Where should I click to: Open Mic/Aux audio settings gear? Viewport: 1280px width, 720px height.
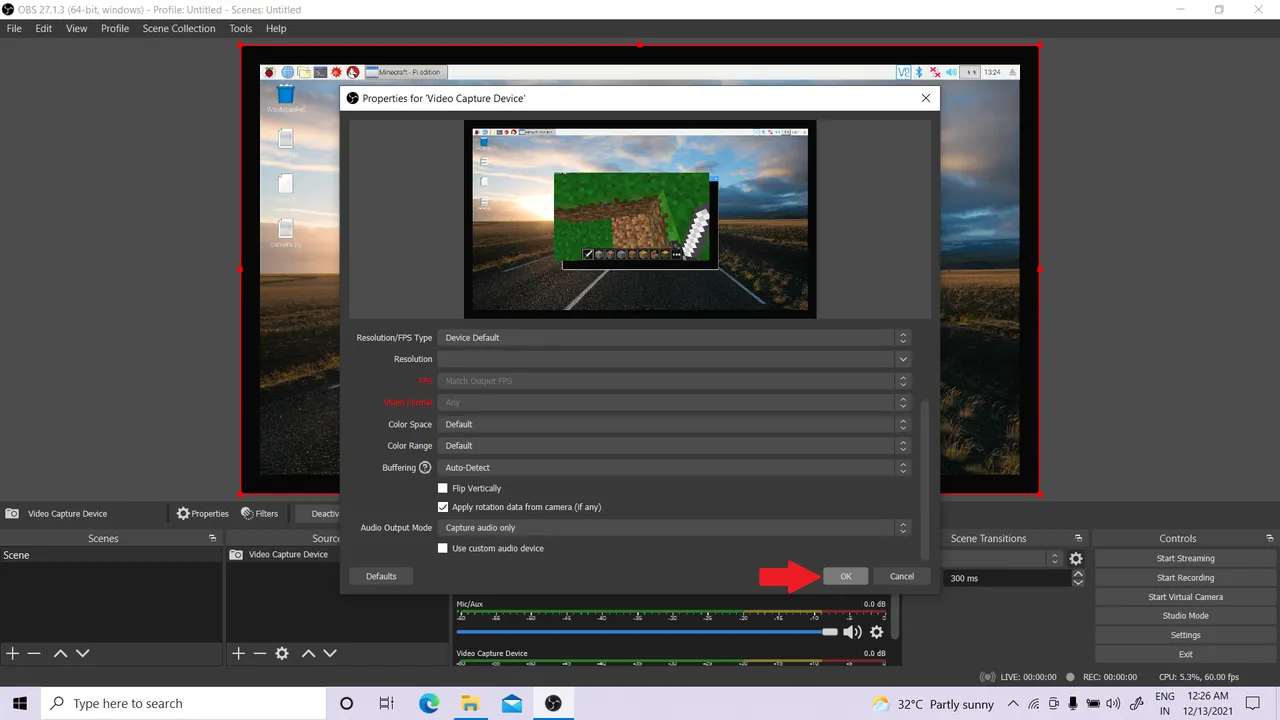coord(877,632)
